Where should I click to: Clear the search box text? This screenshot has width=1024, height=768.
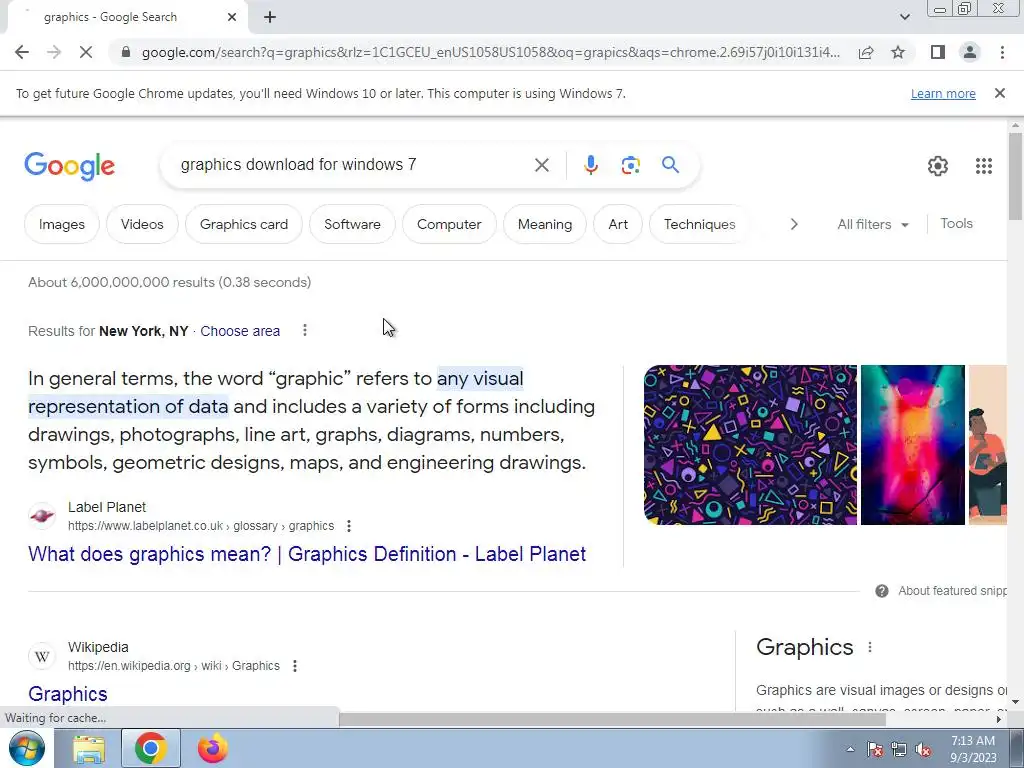coord(541,165)
